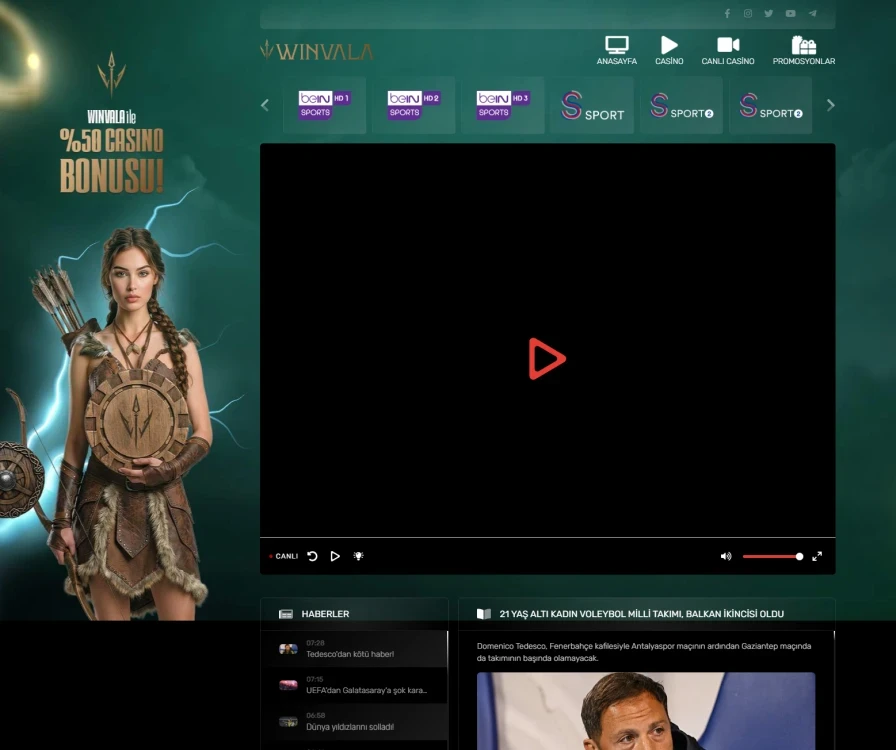Screen dimensions: 896x750
Task: Select the last S Sport 2 channel
Action: [770, 105]
